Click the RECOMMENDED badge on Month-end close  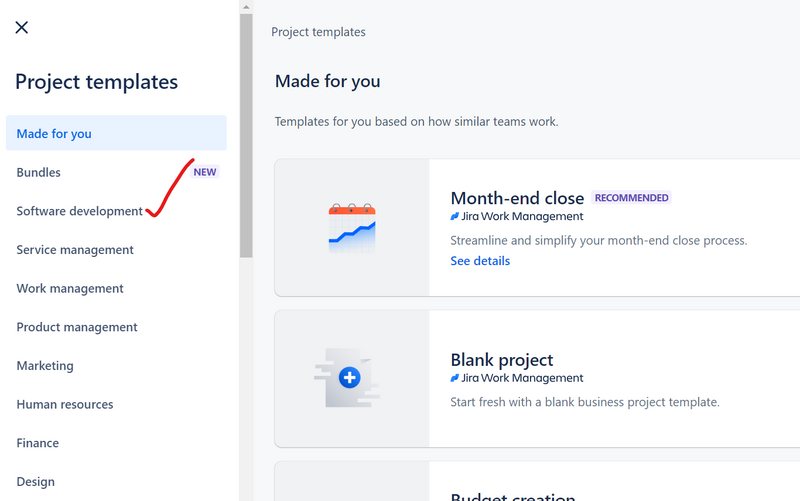tap(631, 198)
